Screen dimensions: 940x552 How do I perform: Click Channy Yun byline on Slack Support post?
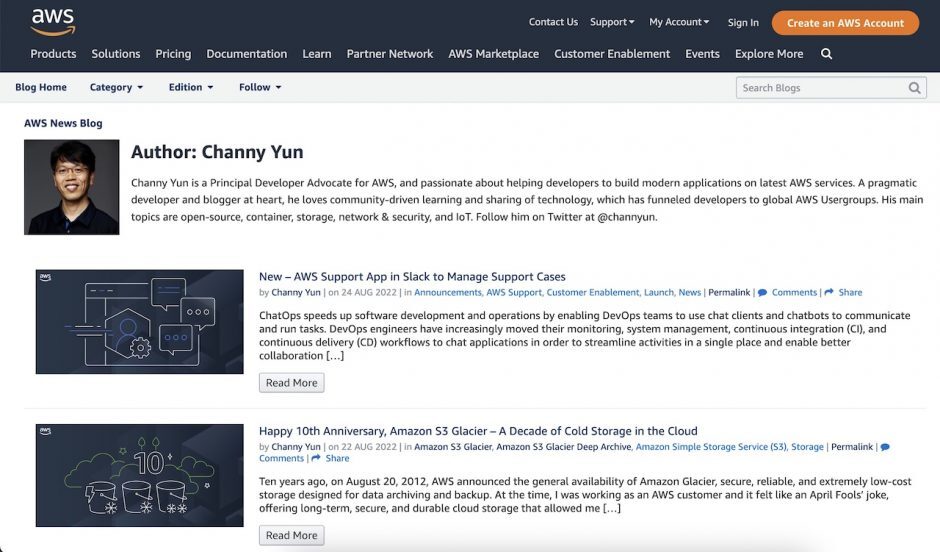296,292
